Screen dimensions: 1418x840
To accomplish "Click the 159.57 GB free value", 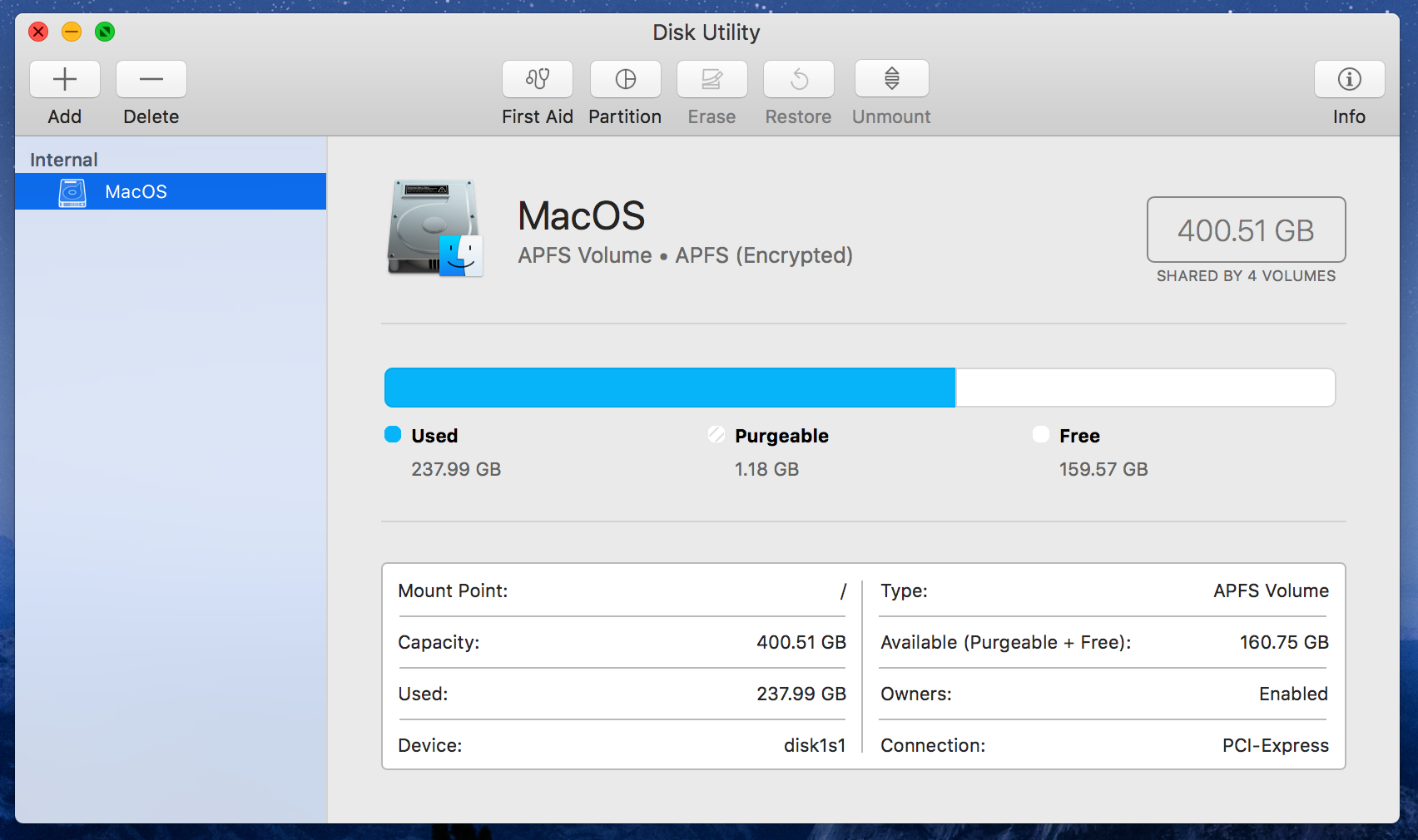I will point(1103,469).
